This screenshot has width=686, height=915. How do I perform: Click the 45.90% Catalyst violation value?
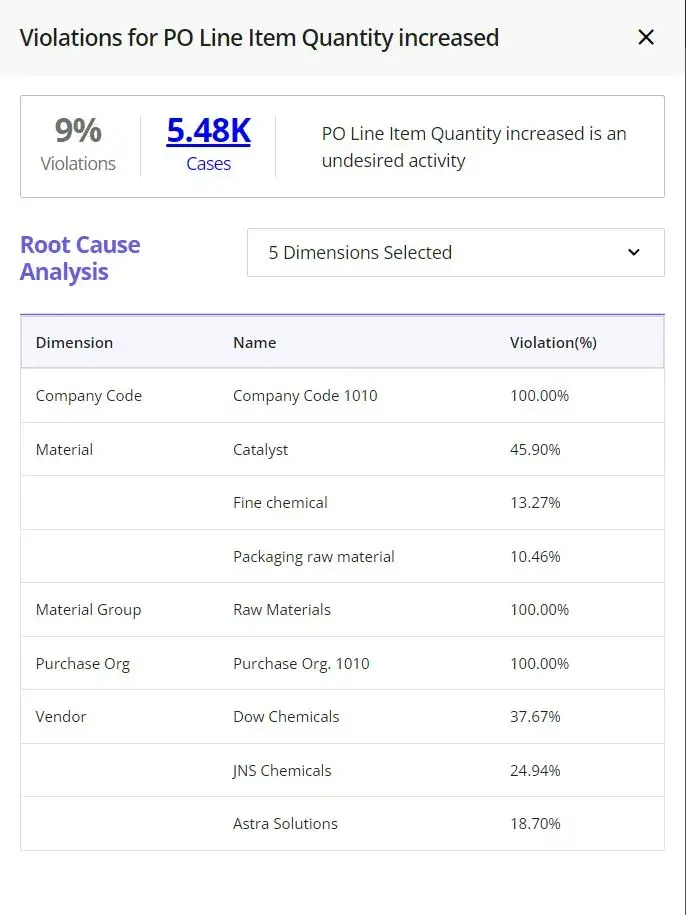pos(535,449)
